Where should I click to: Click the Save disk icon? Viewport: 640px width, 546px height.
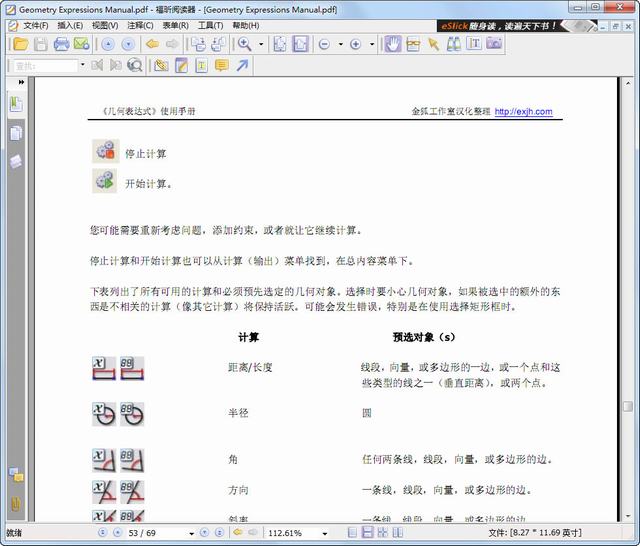(x=41, y=44)
